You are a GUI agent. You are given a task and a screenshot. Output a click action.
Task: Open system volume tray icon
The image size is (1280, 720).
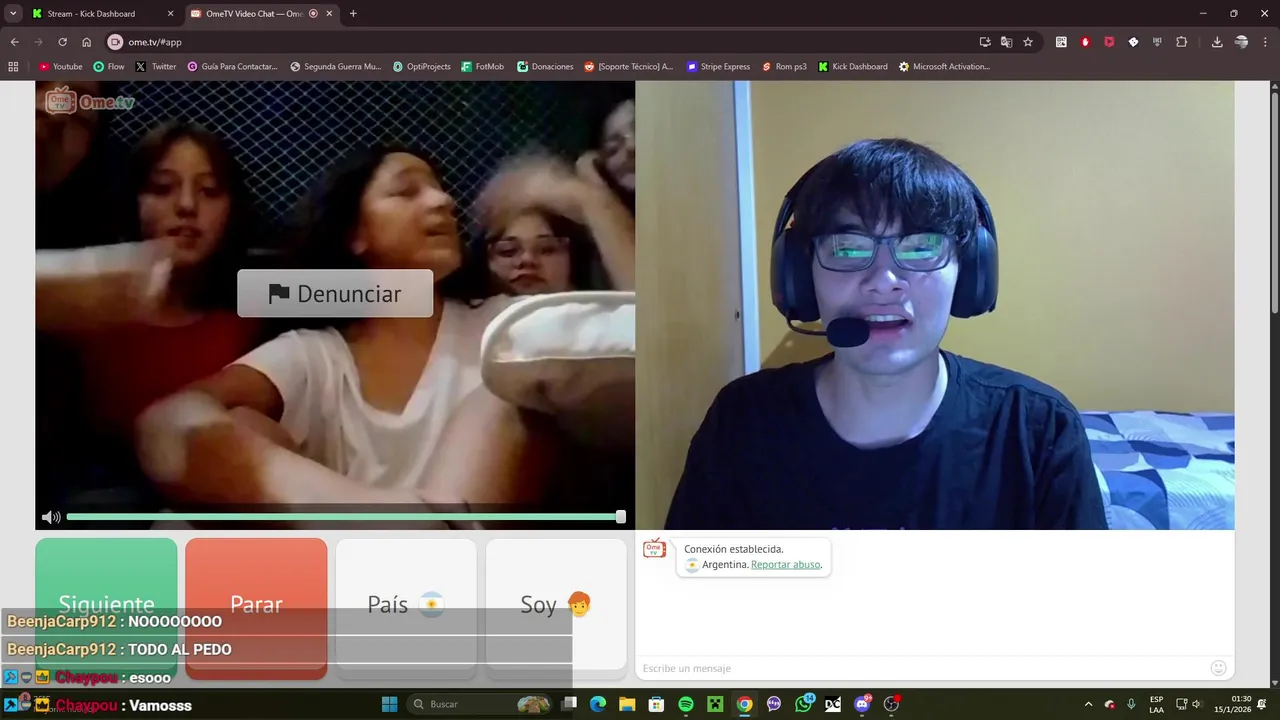pyautogui.click(x=1197, y=704)
